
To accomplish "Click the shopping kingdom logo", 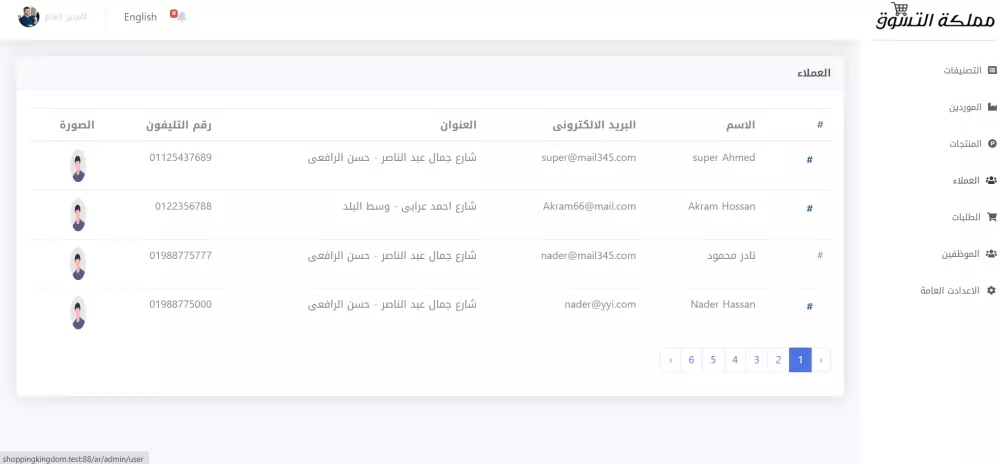I will click(936, 17).
